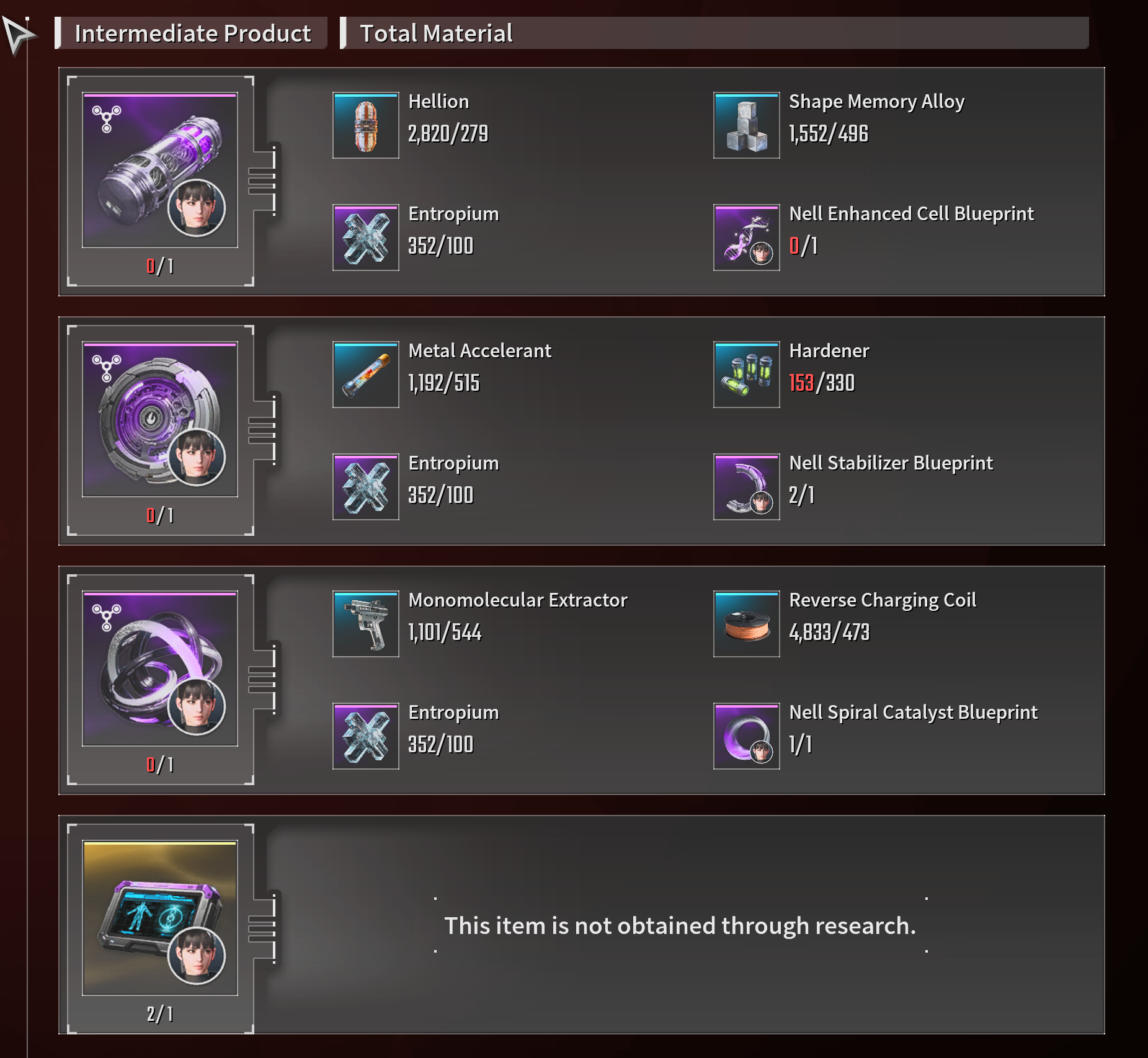Click the Metal Accelerant icon
Image resolution: width=1148 pixels, height=1058 pixels.
pos(365,375)
